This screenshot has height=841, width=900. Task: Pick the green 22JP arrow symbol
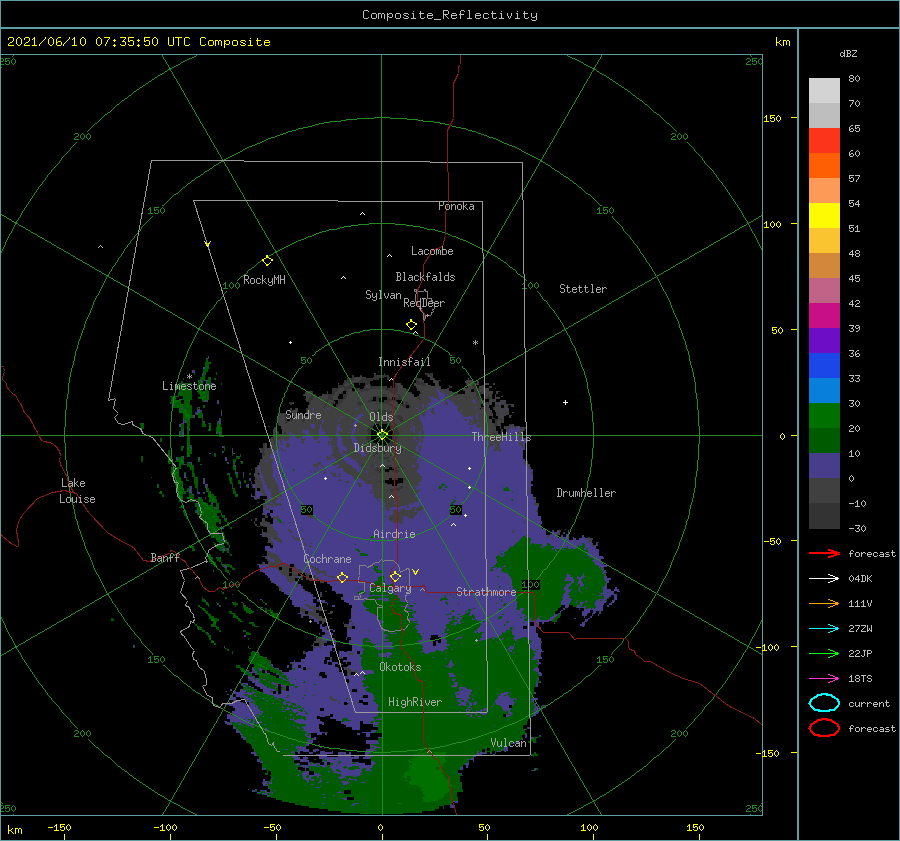click(x=824, y=653)
